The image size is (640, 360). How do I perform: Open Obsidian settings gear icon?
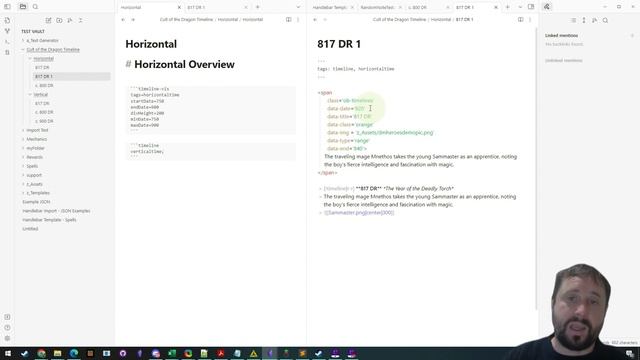pyautogui.click(x=7, y=338)
